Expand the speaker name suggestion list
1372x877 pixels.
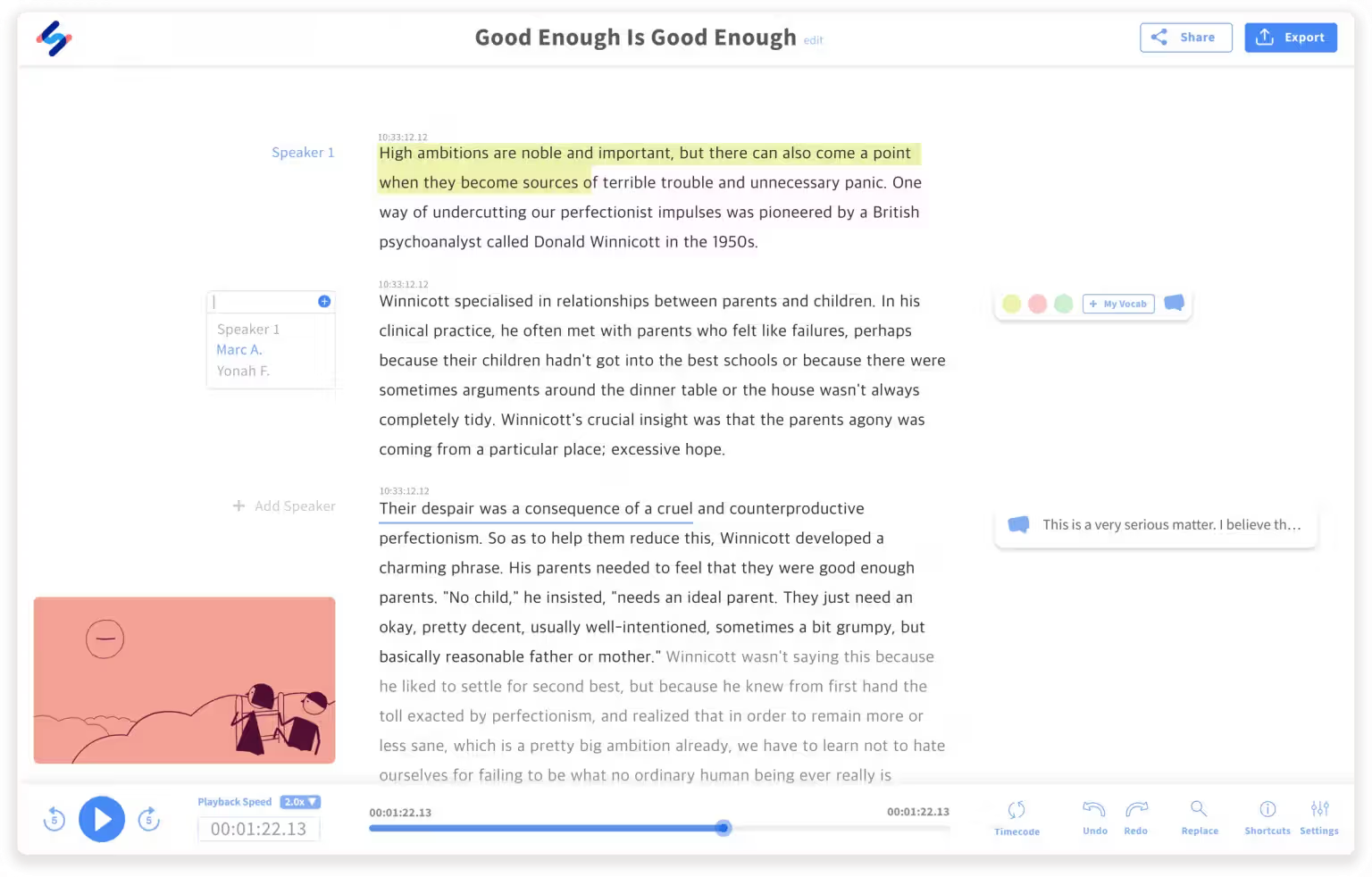(324, 301)
